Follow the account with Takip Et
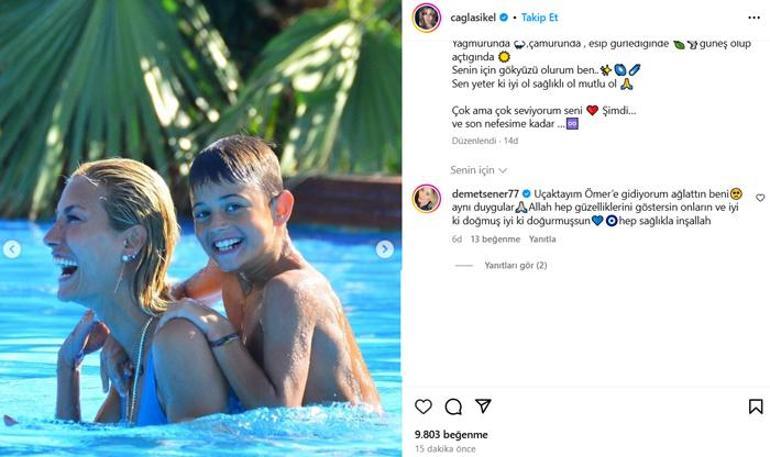Viewport: 770px width, 457px height. 540,18
